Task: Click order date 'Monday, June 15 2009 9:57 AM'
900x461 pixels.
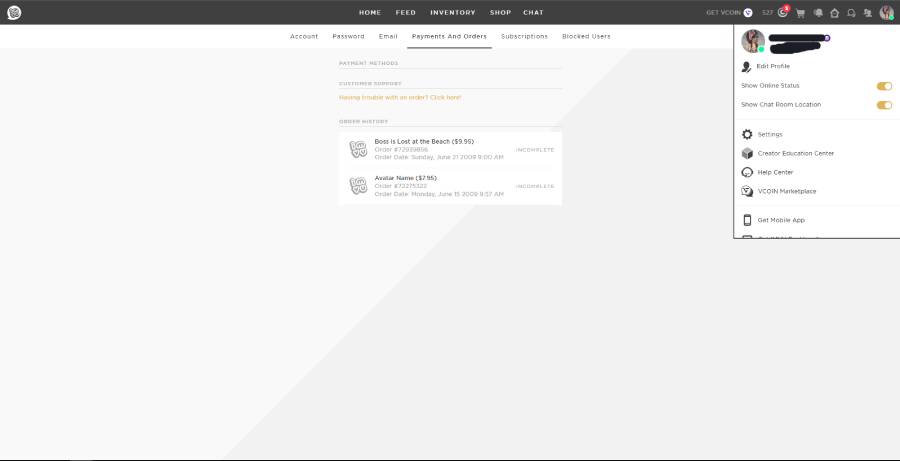Action: click(x=457, y=194)
